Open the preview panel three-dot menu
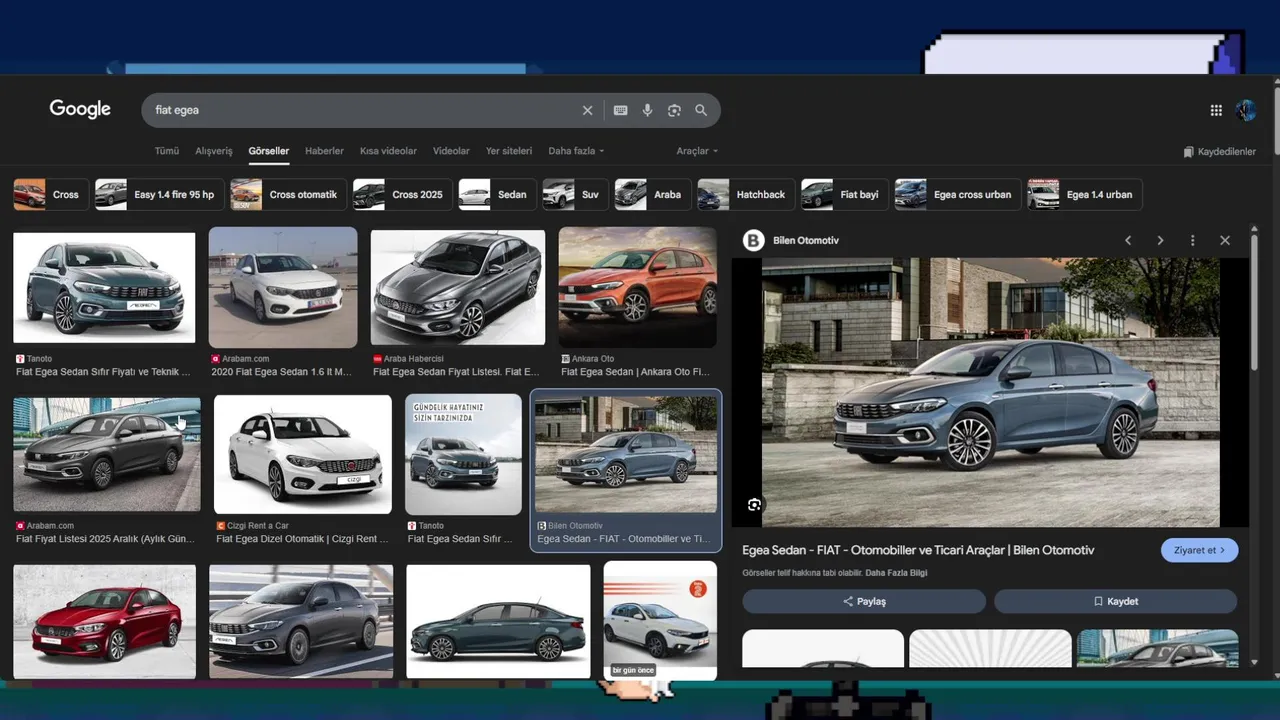Screen dimensions: 1280x720 pos(1192,240)
